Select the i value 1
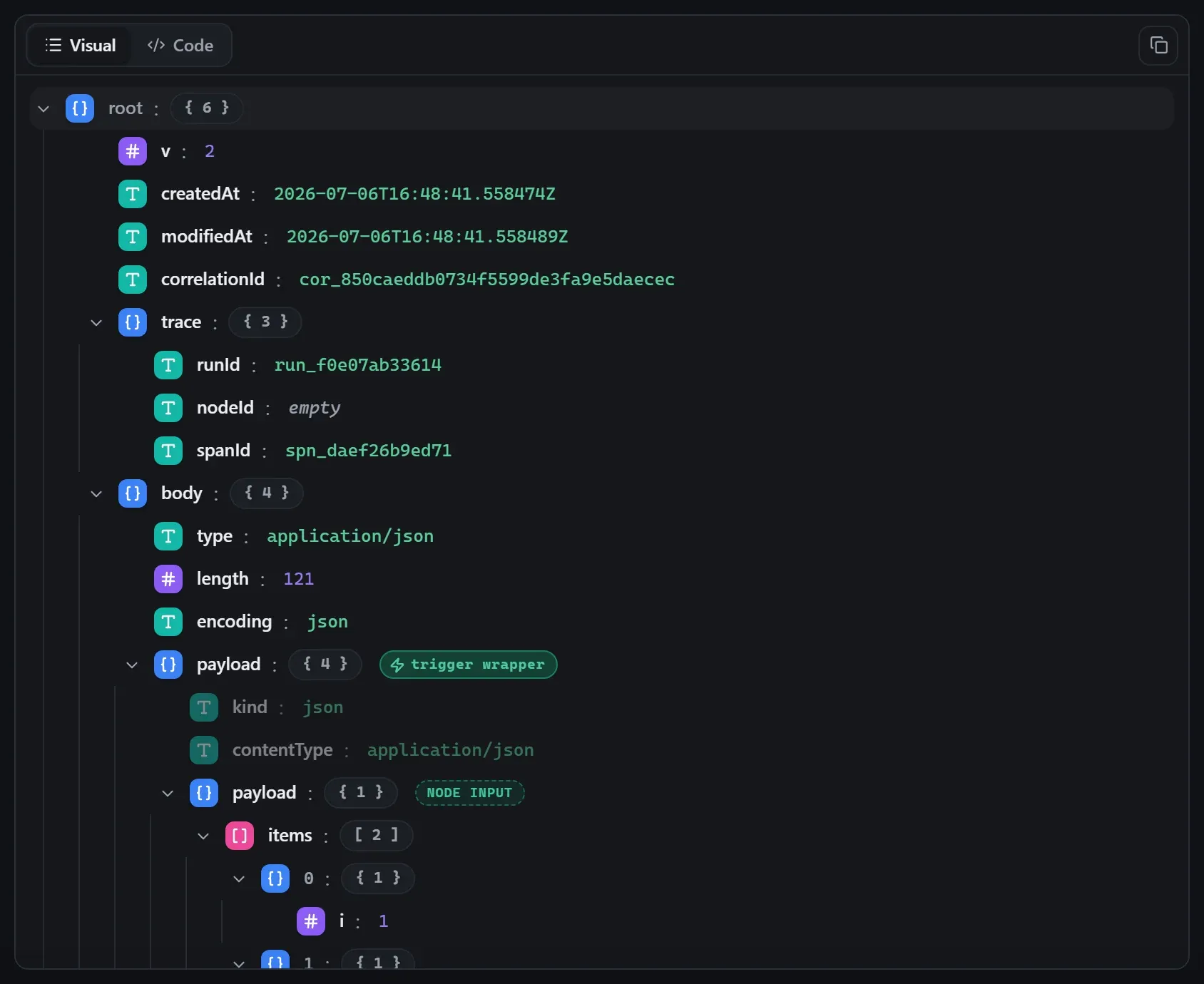1204x984 pixels. 384,921
